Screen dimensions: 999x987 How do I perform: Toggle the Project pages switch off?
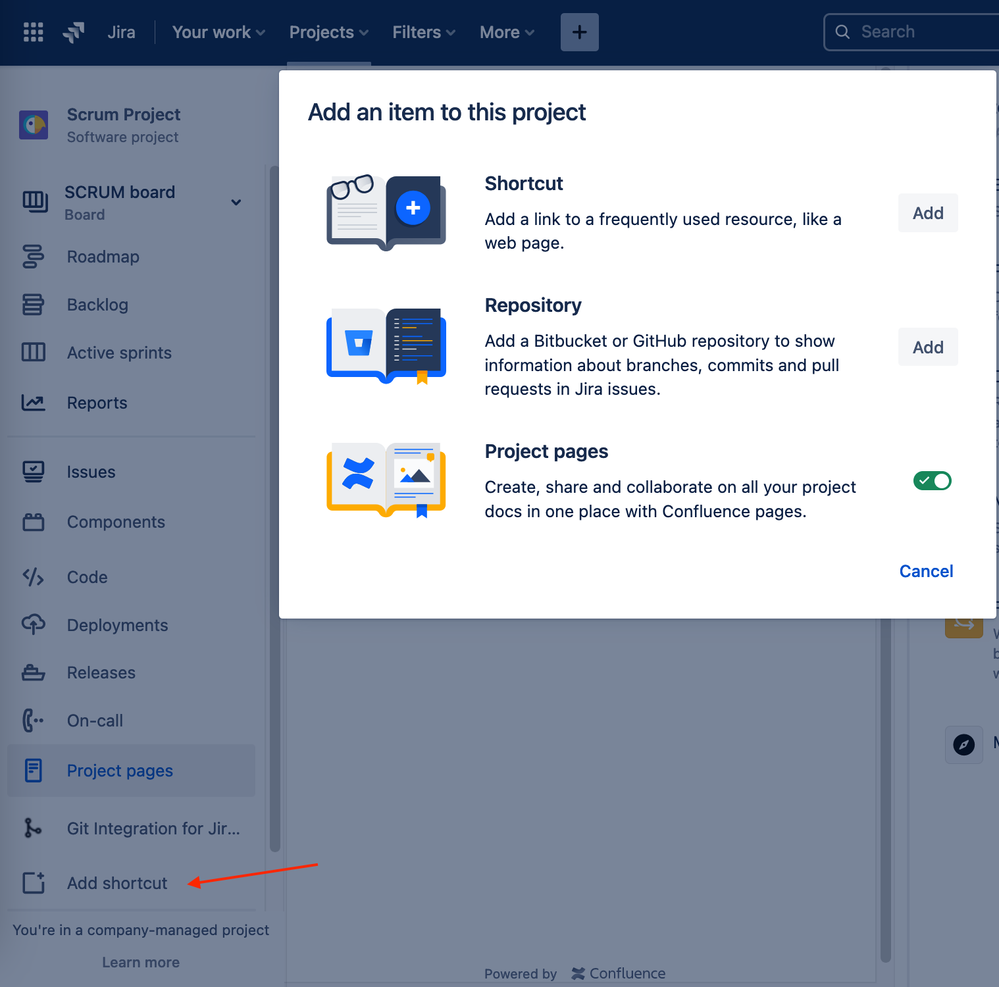point(932,480)
